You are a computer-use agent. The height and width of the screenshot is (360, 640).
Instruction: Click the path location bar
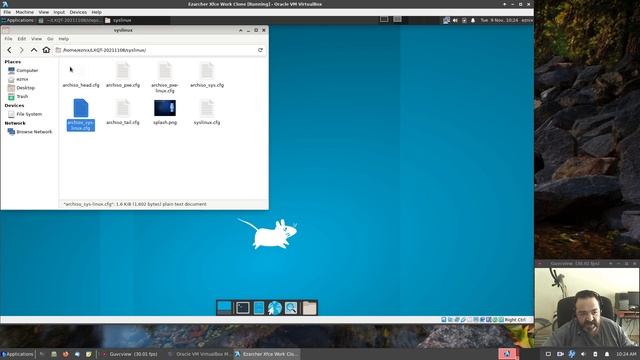[x=159, y=50]
